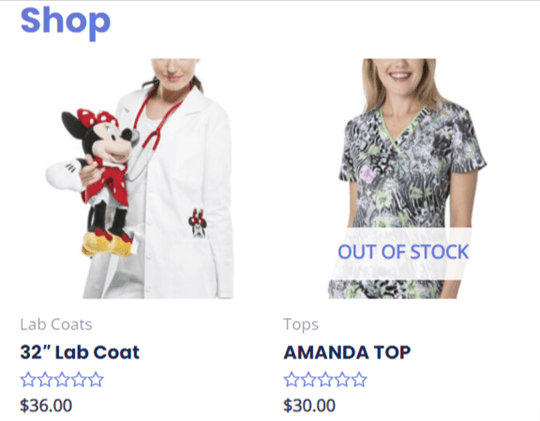View the lab coat product image
540x421 pixels.
tap(141, 178)
